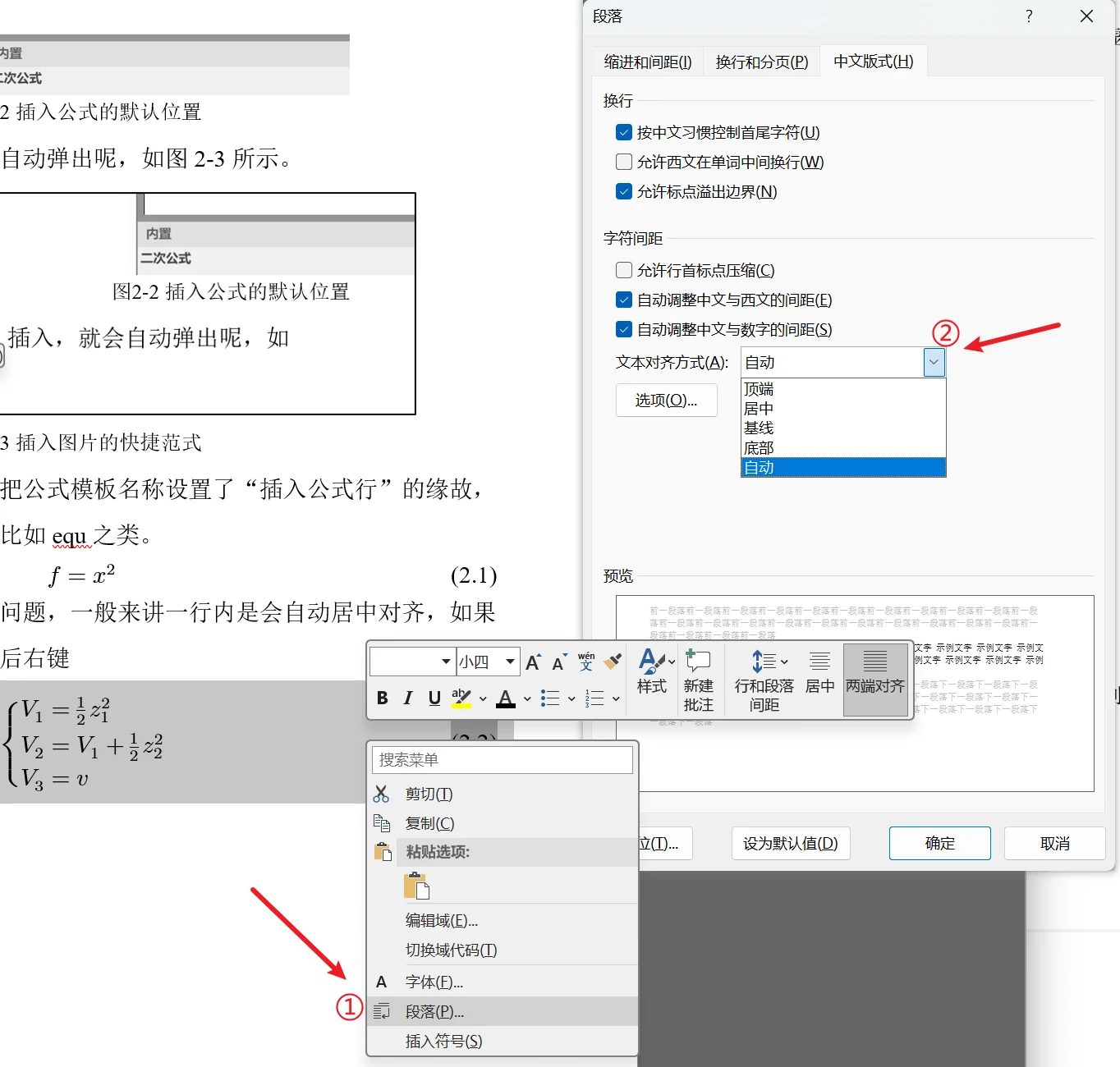Screen dimensions: 1120x1067
Task: Apply italic formatting
Action: click(x=407, y=698)
